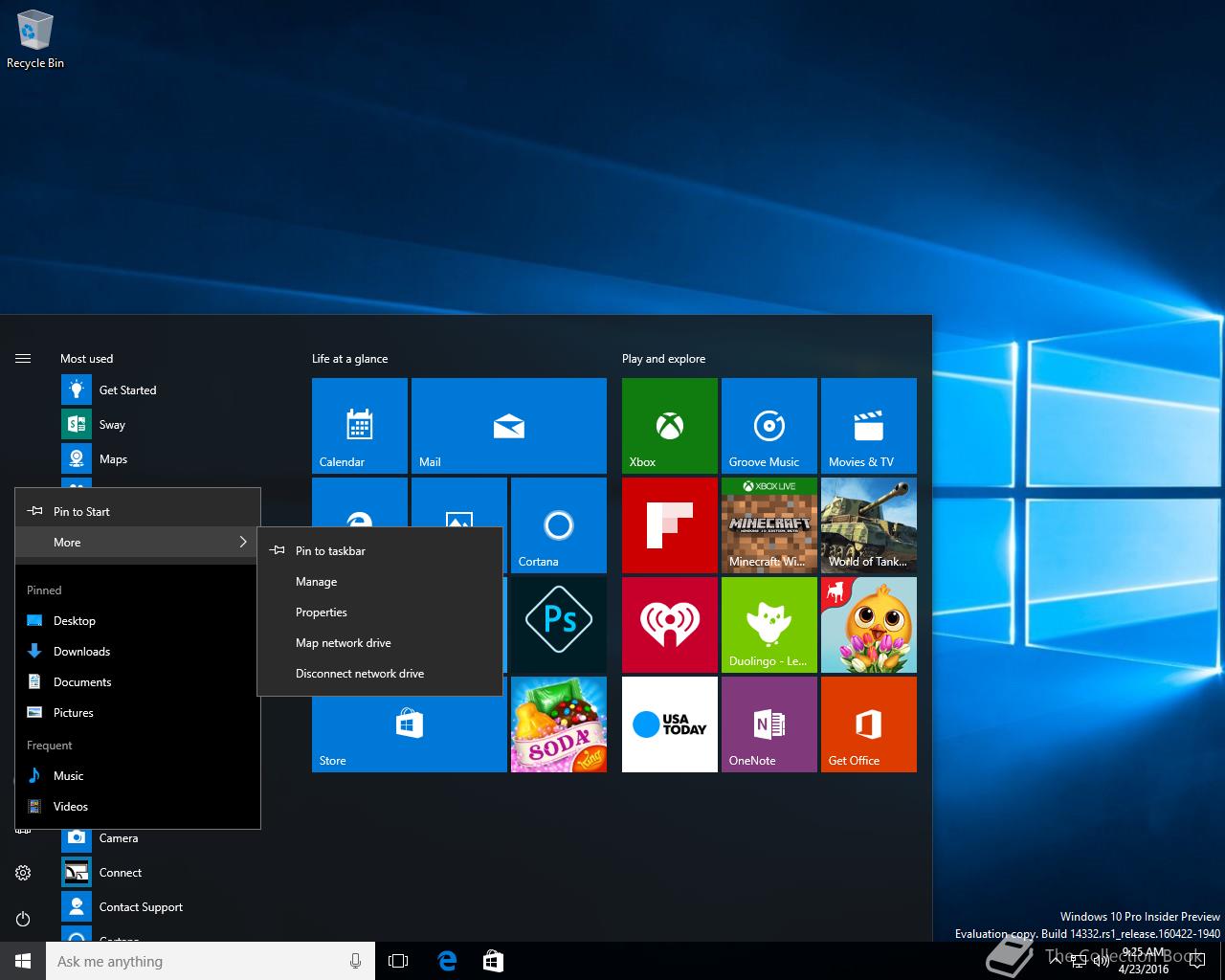Click the Power button icon
1225x980 pixels.
[23, 919]
